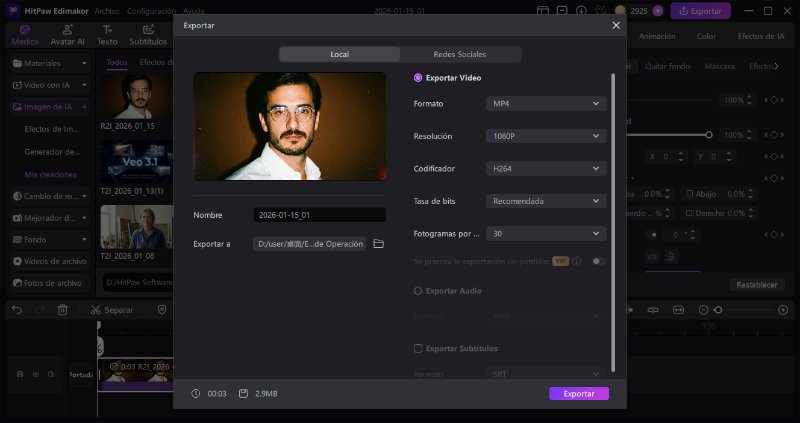Click the track mute icon on timeline track

[51, 374]
